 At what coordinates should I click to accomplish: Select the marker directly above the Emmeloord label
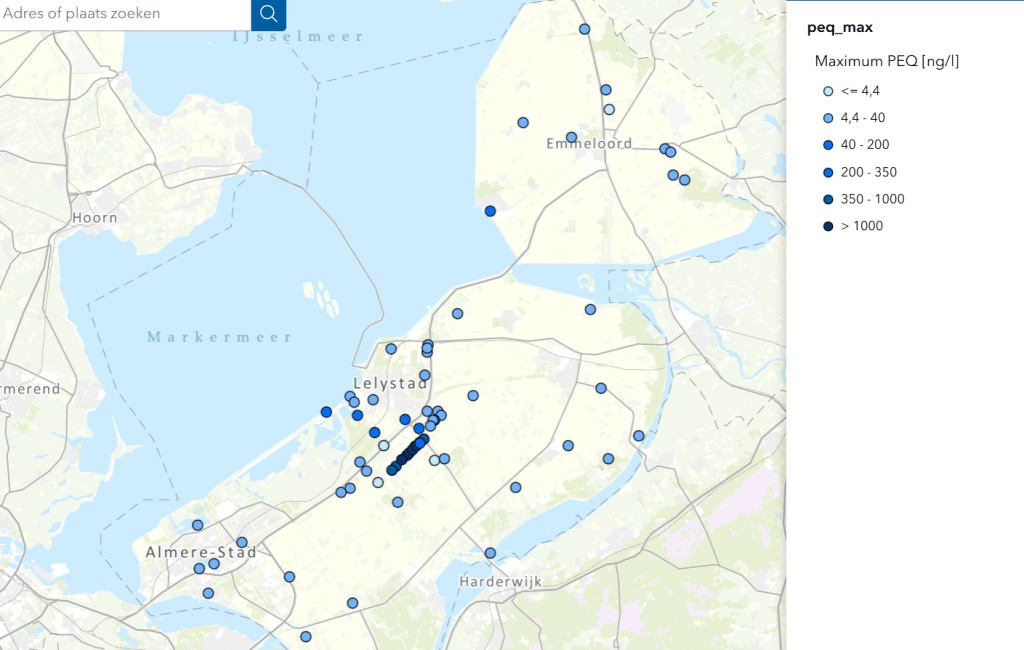pyautogui.click(x=571, y=137)
